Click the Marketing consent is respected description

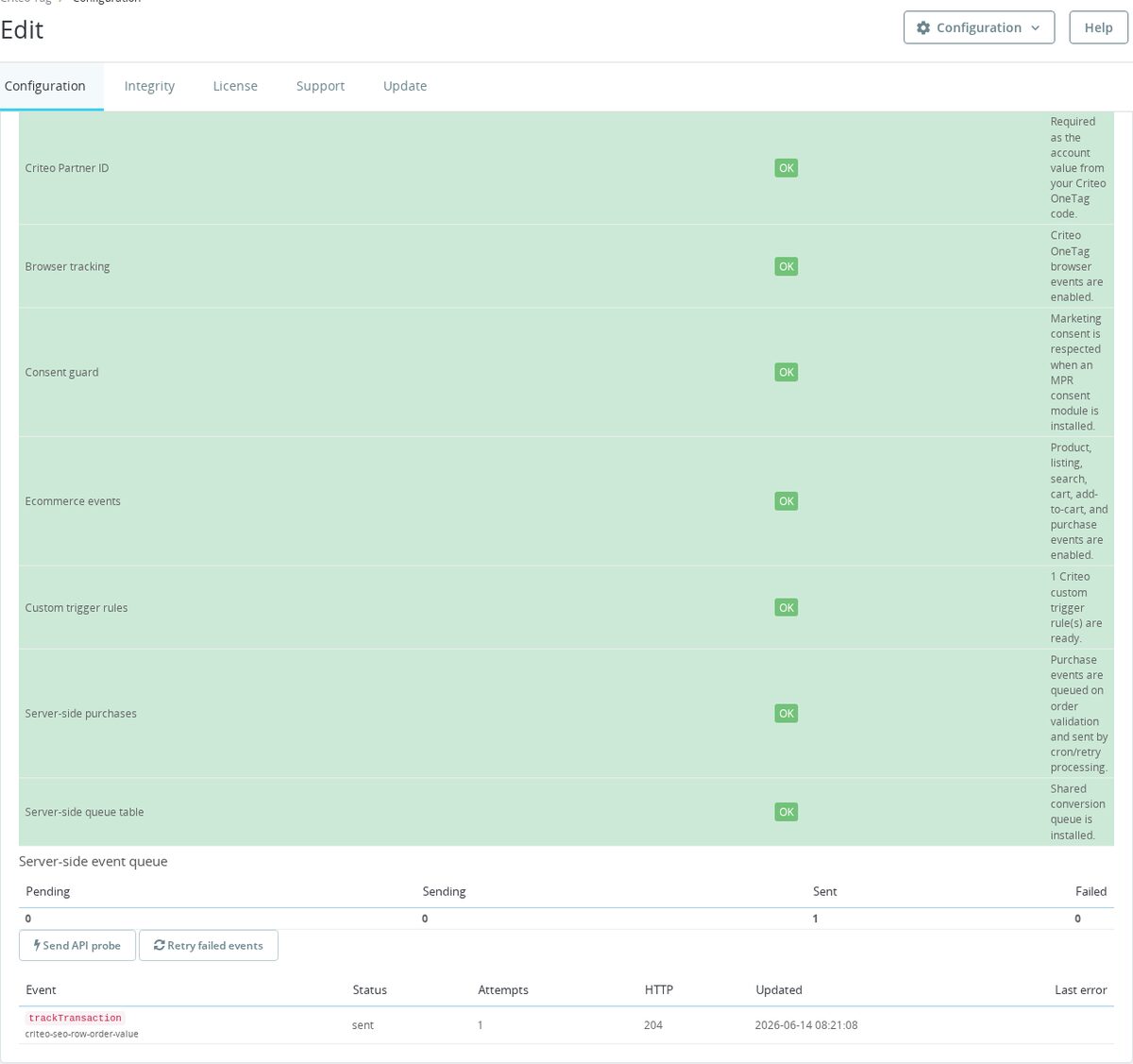click(1076, 372)
